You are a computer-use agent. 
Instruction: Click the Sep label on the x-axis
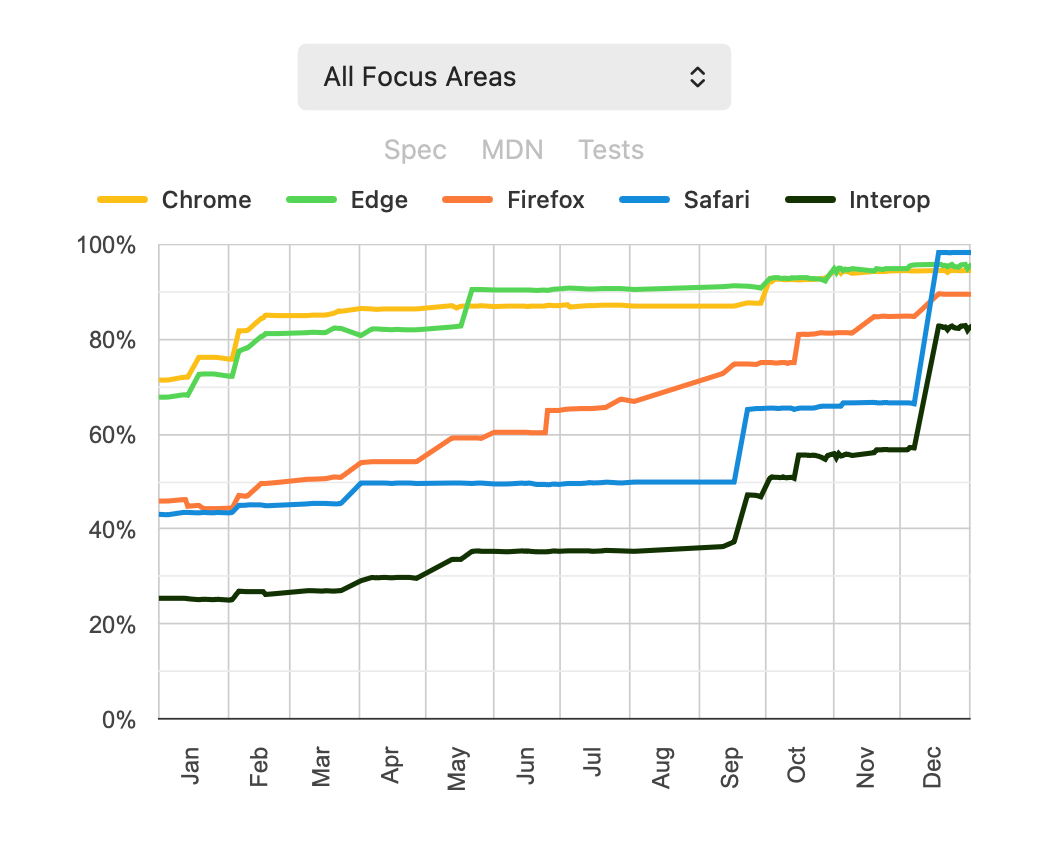(731, 767)
